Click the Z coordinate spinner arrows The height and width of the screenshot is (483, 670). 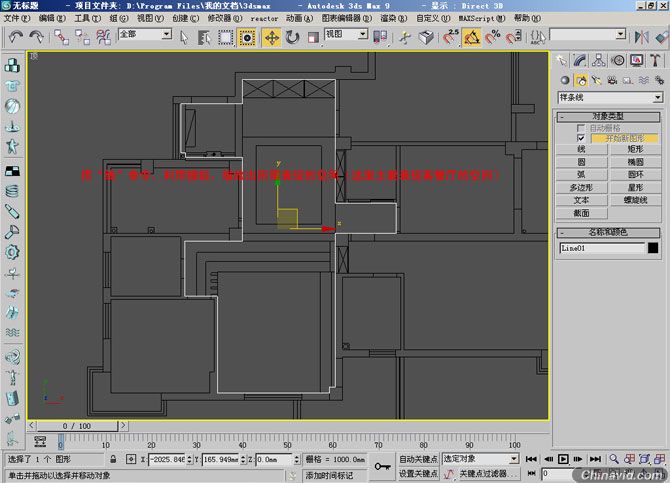pos(297,459)
